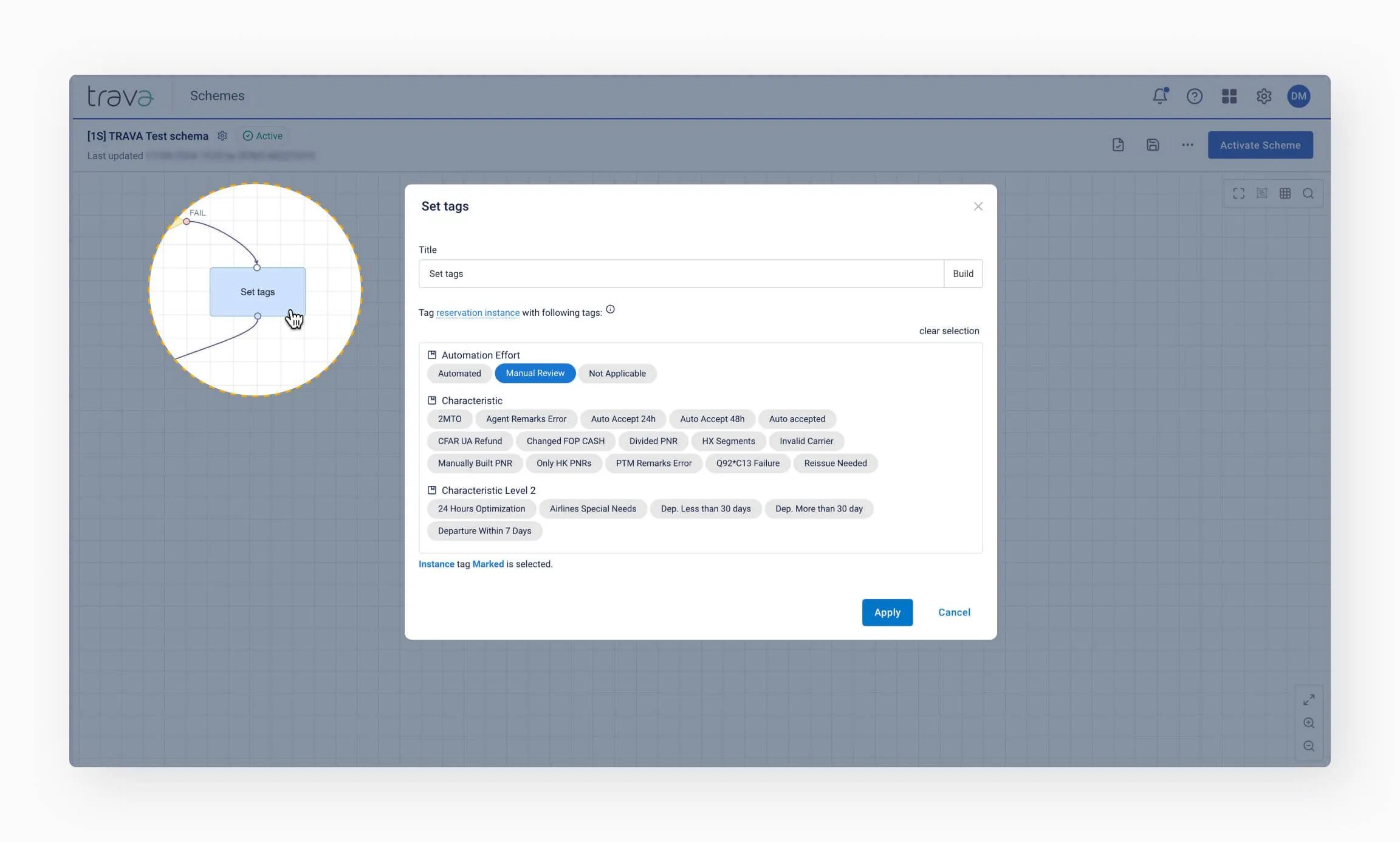This screenshot has height=842, width=1400.
Task: Open the help question mark icon
Action: tap(1194, 96)
